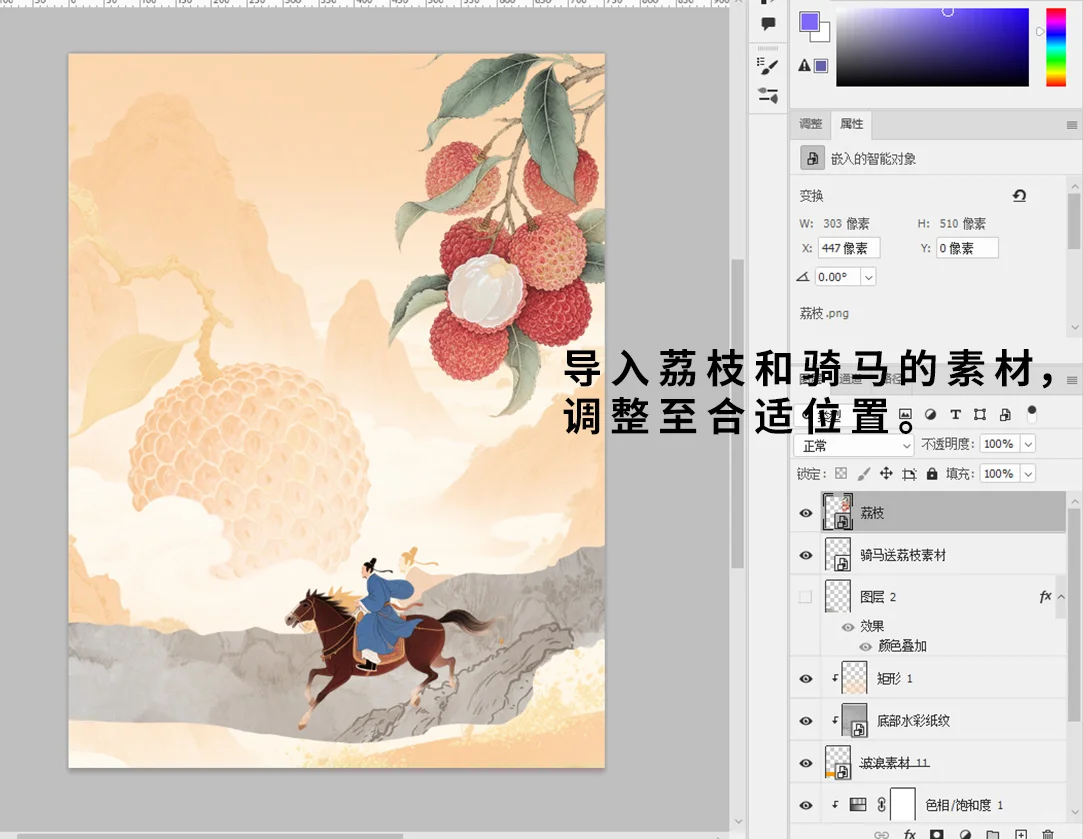Image resolution: width=1083 pixels, height=839 pixels.
Task: Click the Y position input field
Action: coord(967,248)
